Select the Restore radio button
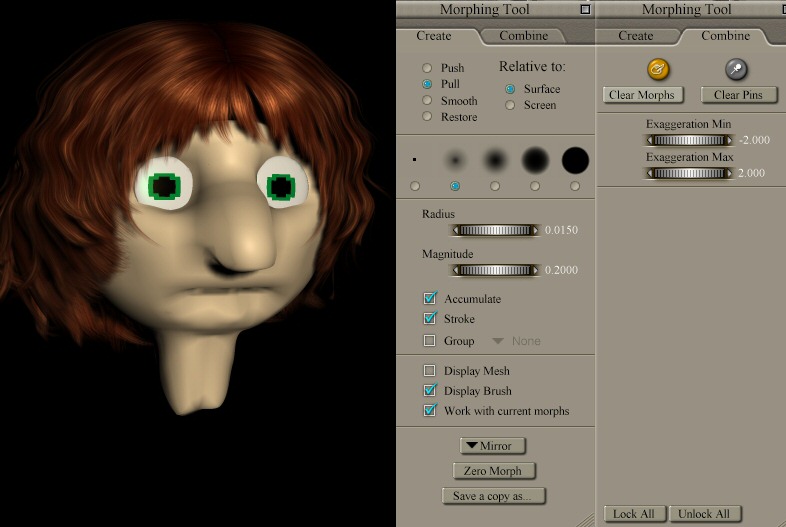 point(427,116)
